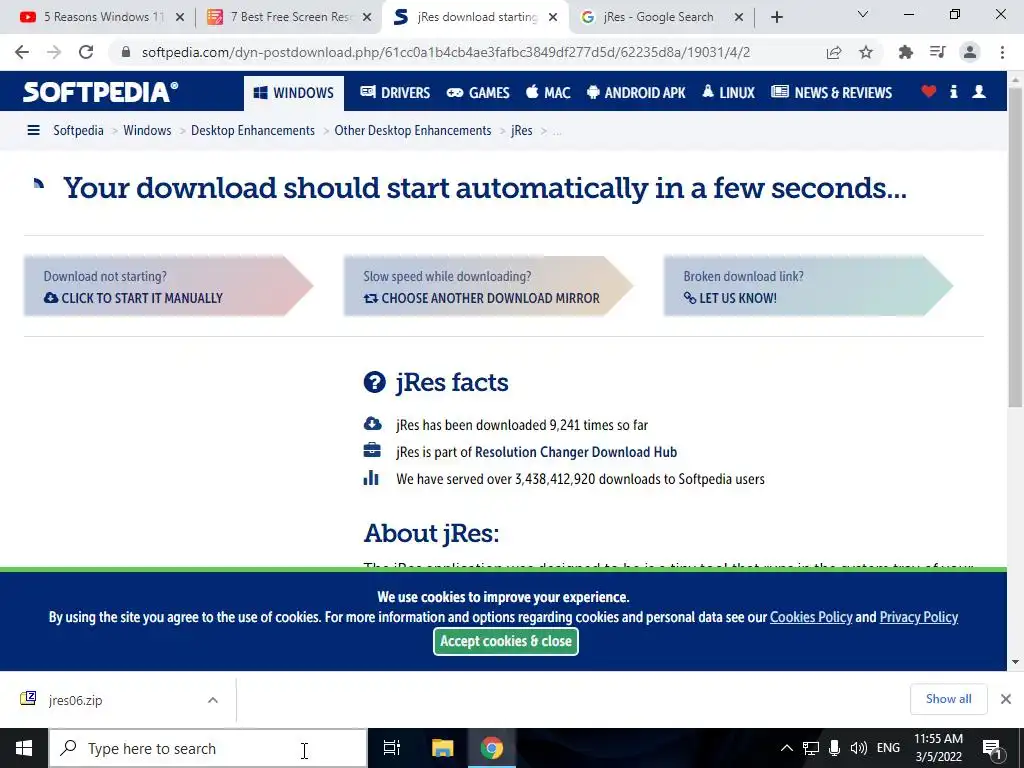Open the media control icon in toolbar

pos(937,52)
